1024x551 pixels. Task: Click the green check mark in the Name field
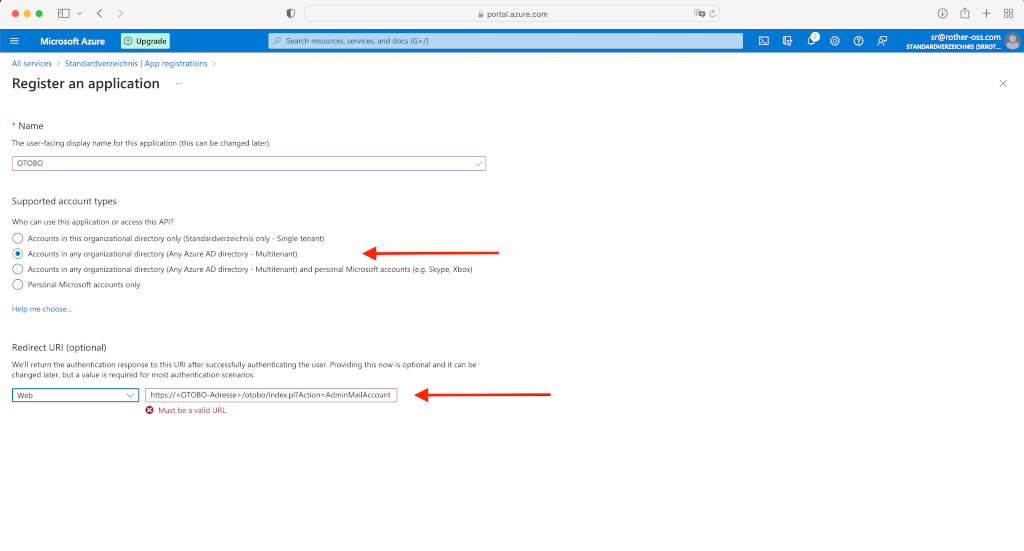tap(479, 163)
